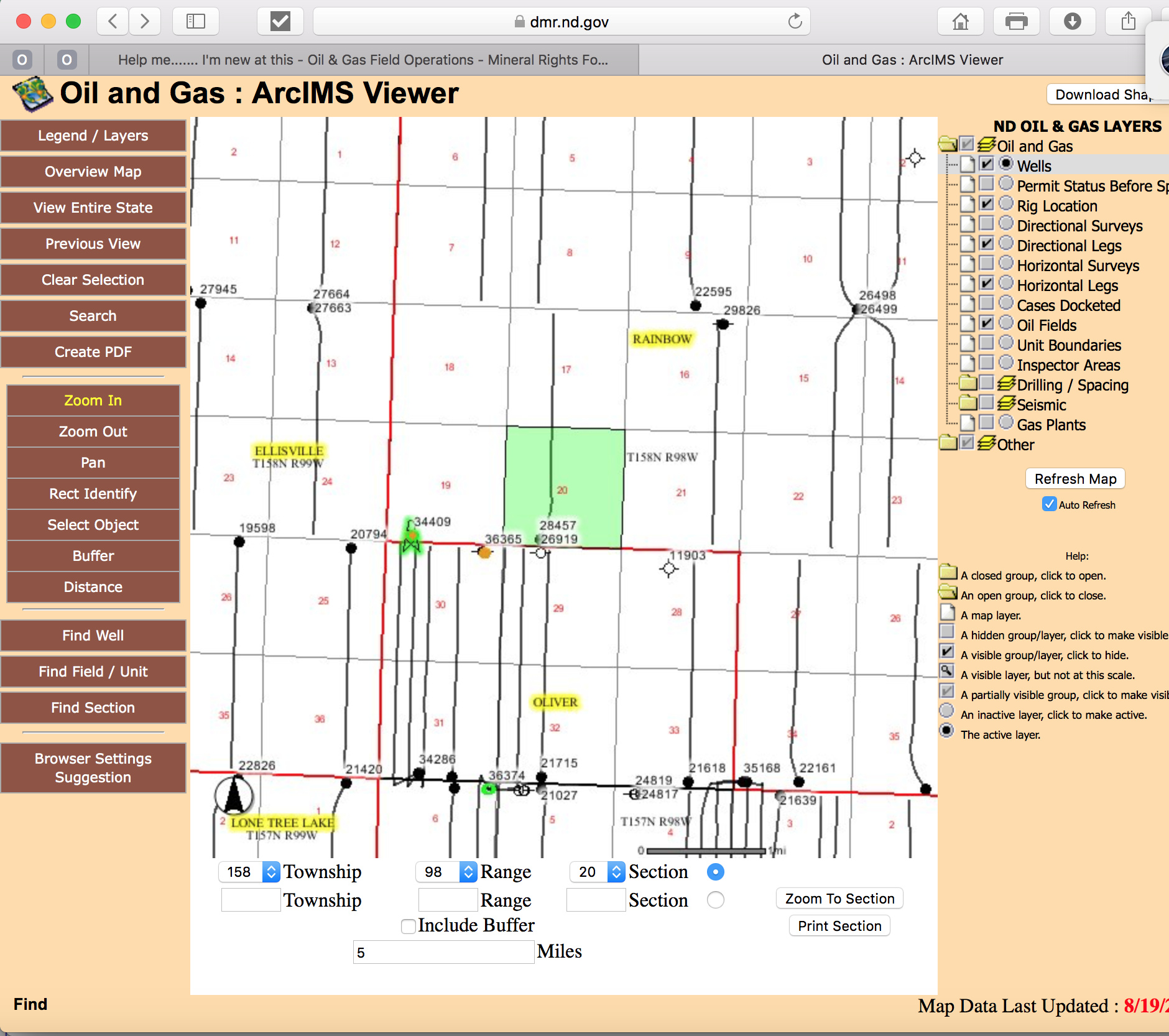Collapse the Oil and Gas layer group folder
The height and width of the screenshot is (1036, 1169).
[948, 145]
